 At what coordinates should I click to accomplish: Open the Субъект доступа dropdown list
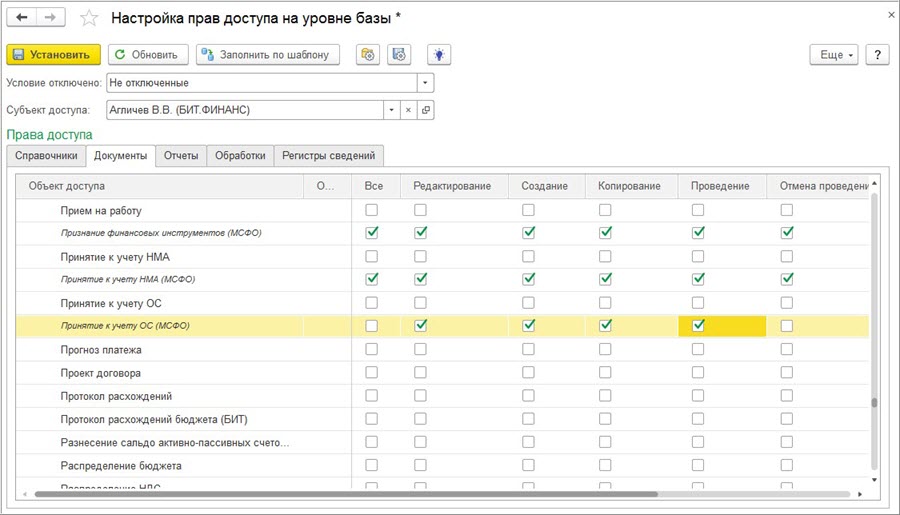(x=391, y=110)
